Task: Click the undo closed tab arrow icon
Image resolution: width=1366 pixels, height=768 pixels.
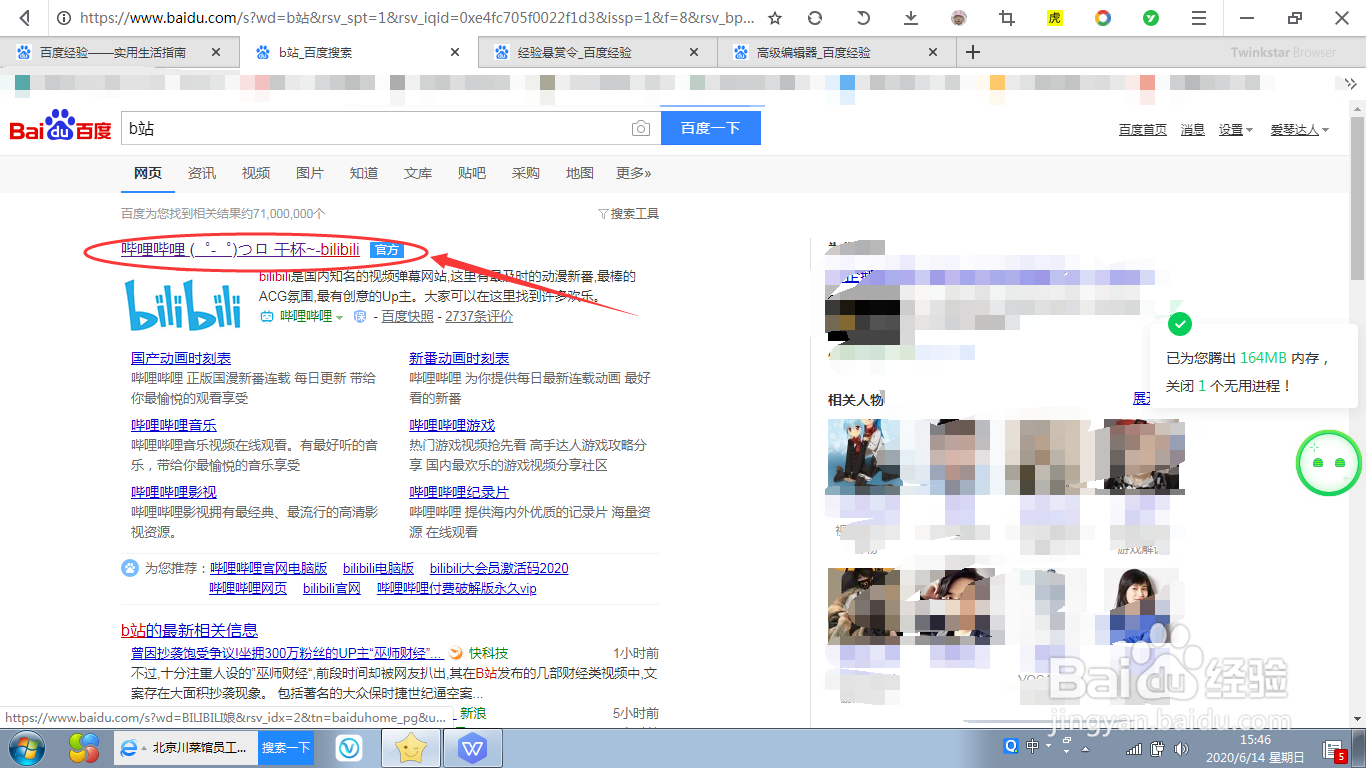Action: point(863,18)
